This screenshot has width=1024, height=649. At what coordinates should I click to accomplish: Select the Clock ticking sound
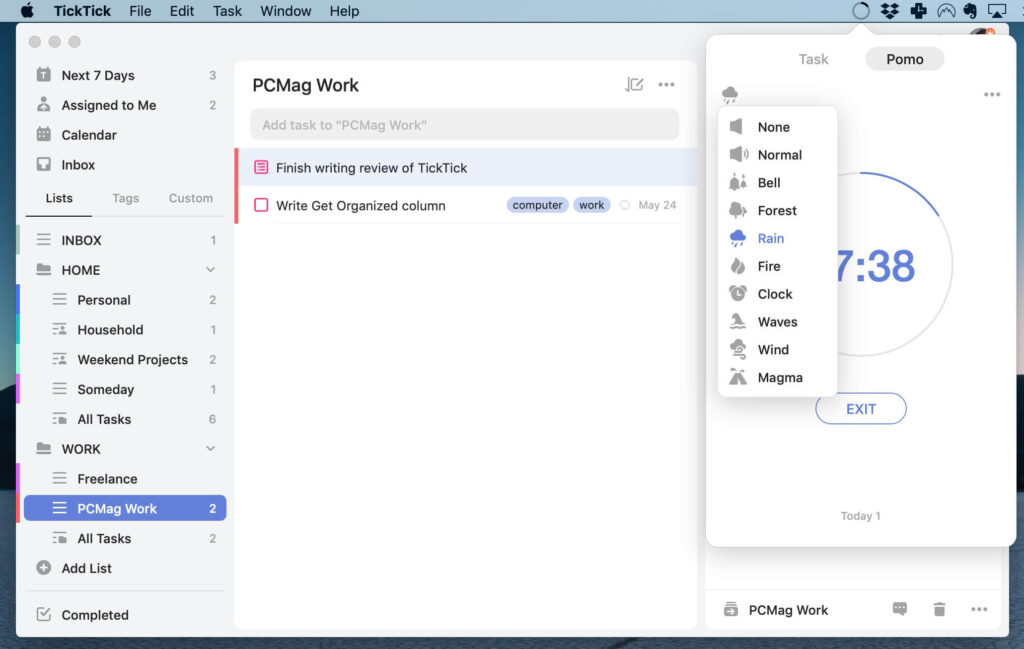(777, 294)
